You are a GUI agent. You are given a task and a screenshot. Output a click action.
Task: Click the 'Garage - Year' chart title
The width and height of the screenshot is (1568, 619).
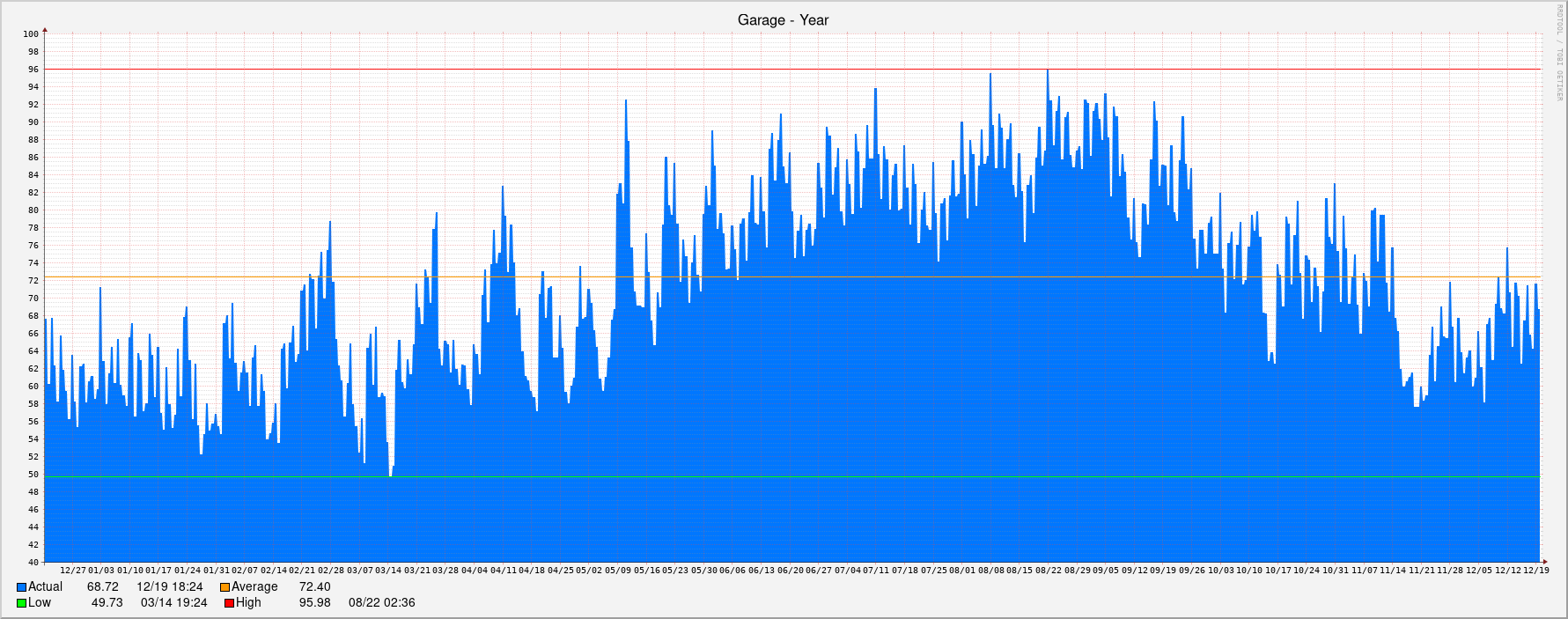click(783, 20)
